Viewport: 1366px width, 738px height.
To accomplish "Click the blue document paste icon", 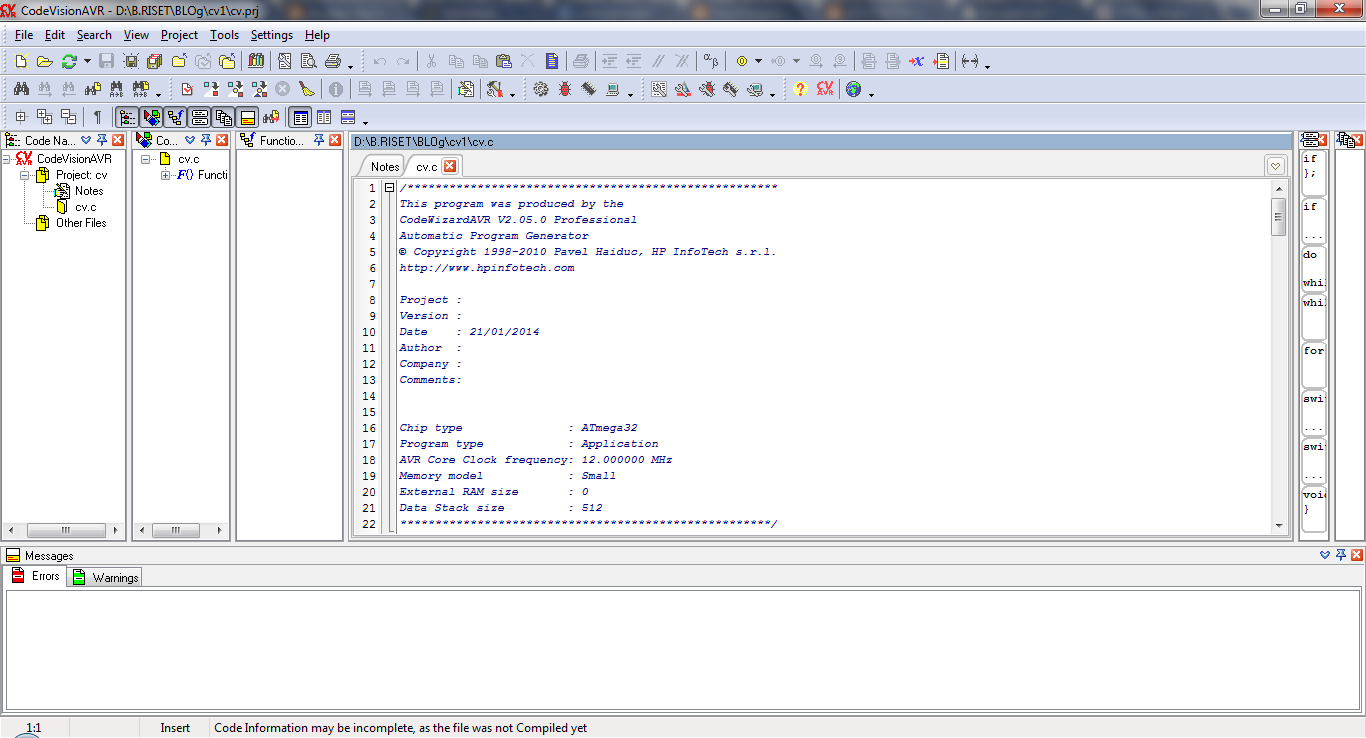I will tap(551, 61).
